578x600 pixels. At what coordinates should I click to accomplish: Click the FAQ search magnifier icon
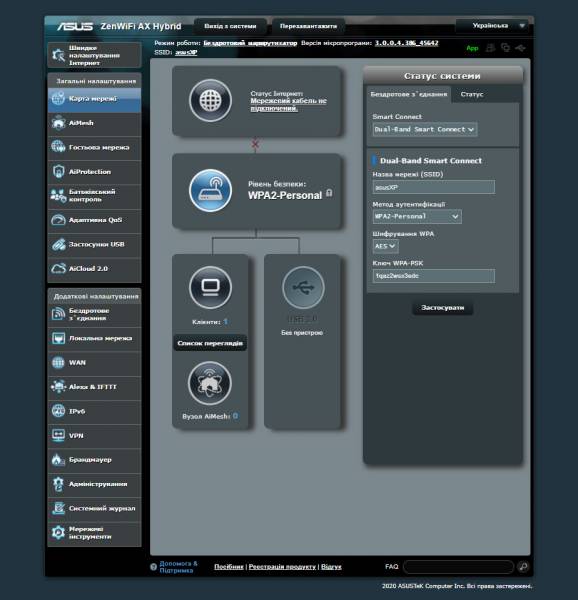point(523,567)
